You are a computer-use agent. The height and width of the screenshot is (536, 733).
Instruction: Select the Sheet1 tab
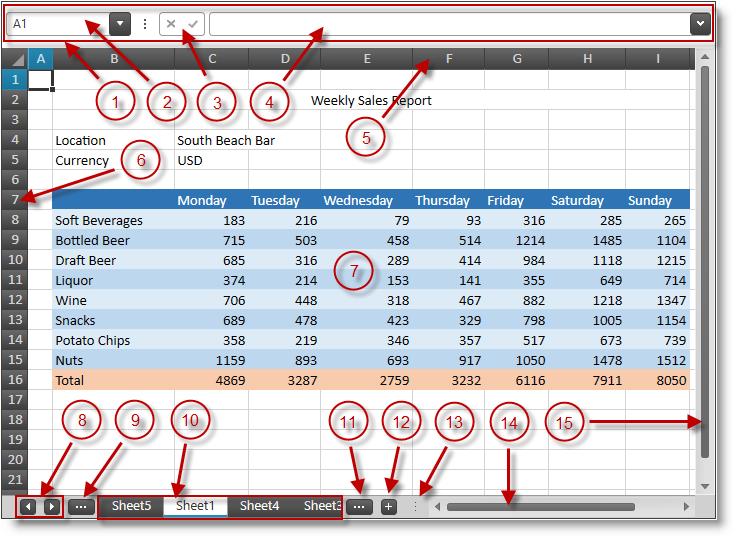coord(195,506)
